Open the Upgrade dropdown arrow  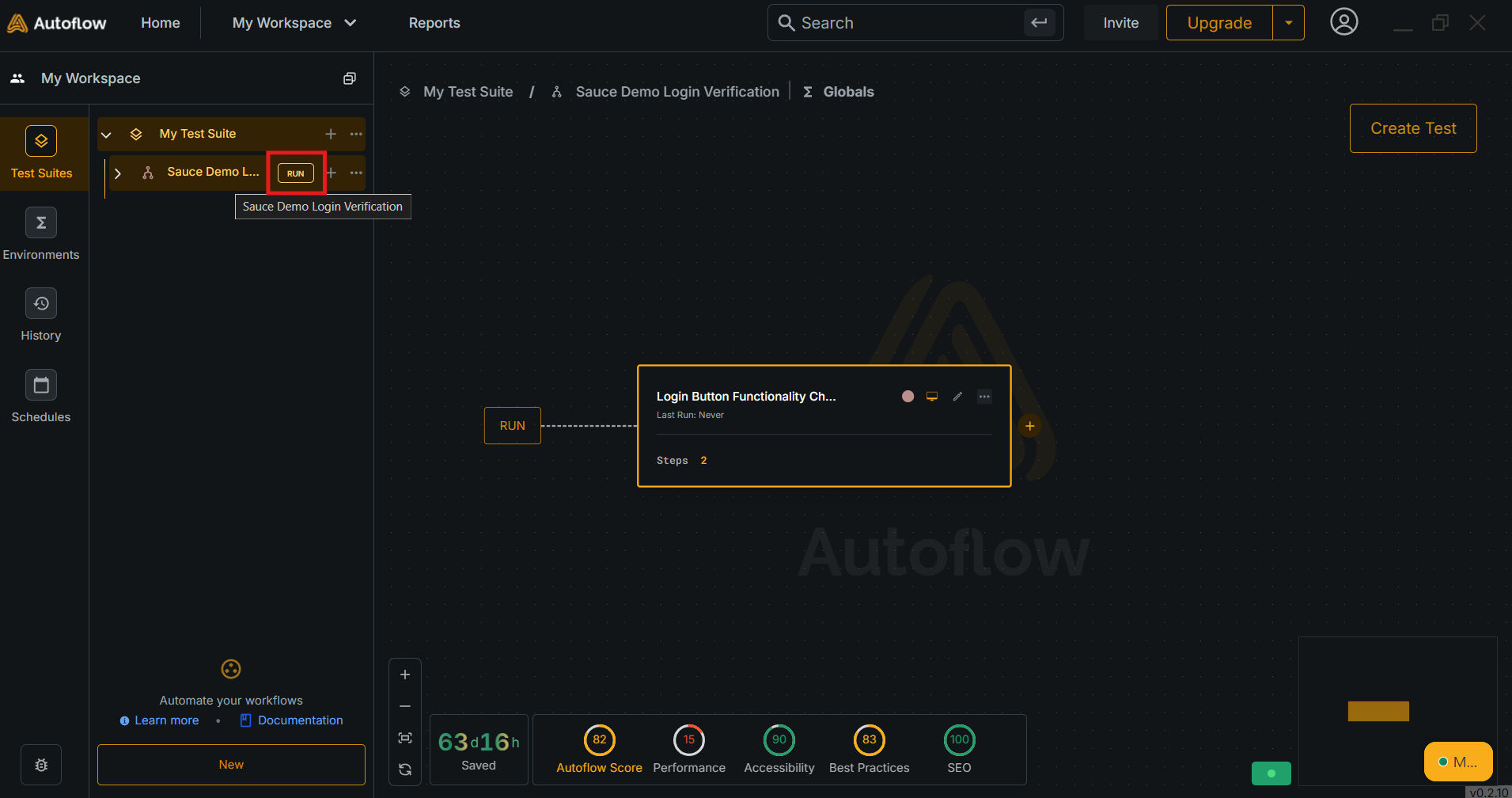click(x=1288, y=23)
